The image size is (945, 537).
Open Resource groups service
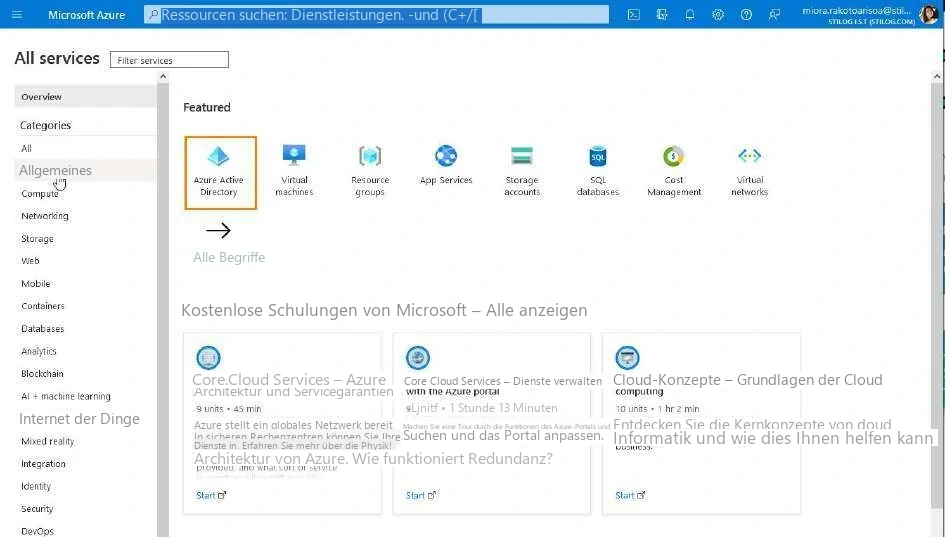coord(370,171)
